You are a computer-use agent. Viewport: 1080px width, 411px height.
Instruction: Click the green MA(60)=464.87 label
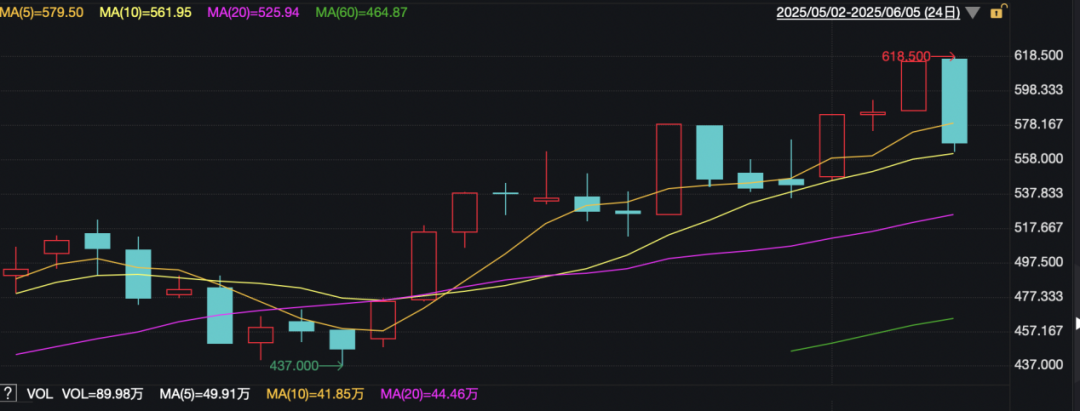[362, 12]
